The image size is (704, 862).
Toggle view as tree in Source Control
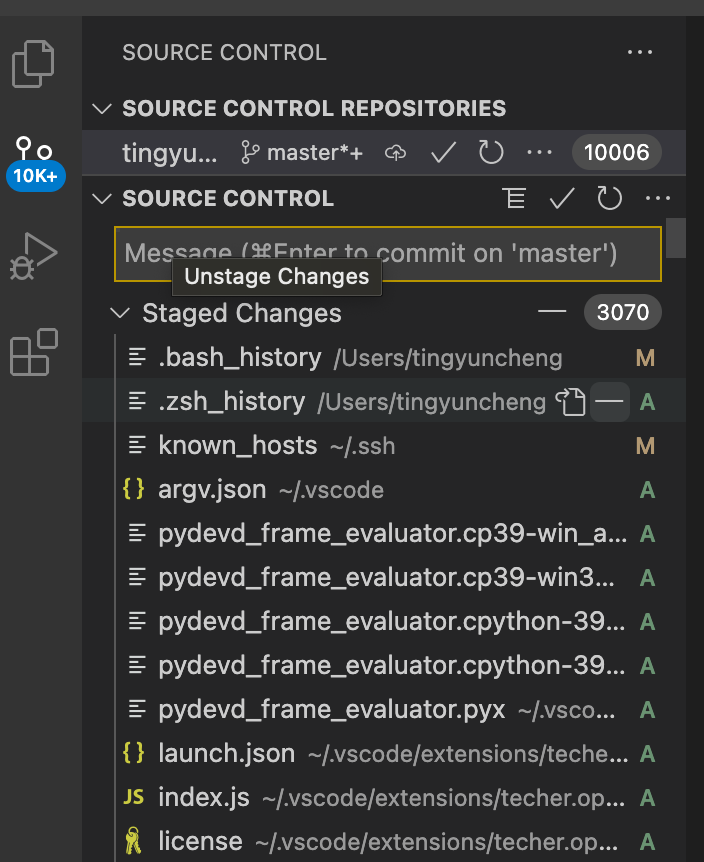pos(515,199)
